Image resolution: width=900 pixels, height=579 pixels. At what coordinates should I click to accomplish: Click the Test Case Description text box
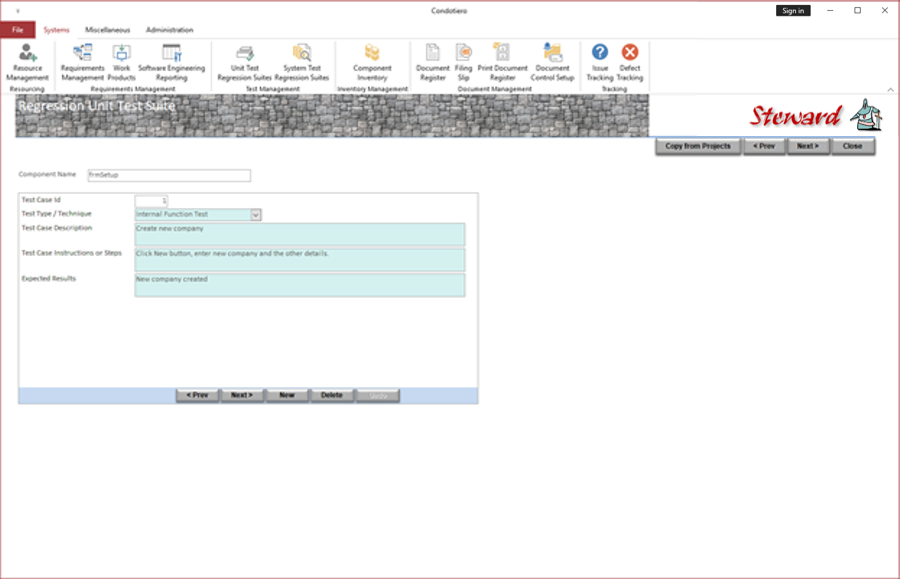300,234
